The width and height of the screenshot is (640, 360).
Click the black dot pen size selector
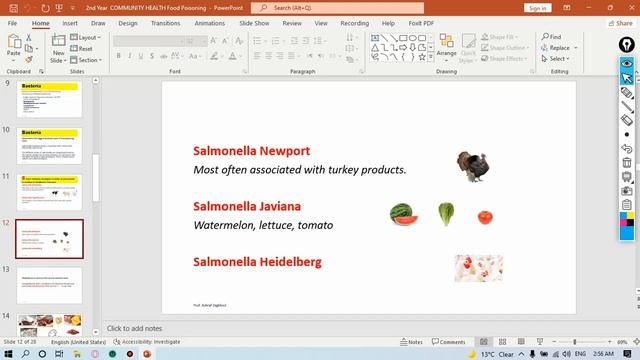click(x=627, y=134)
